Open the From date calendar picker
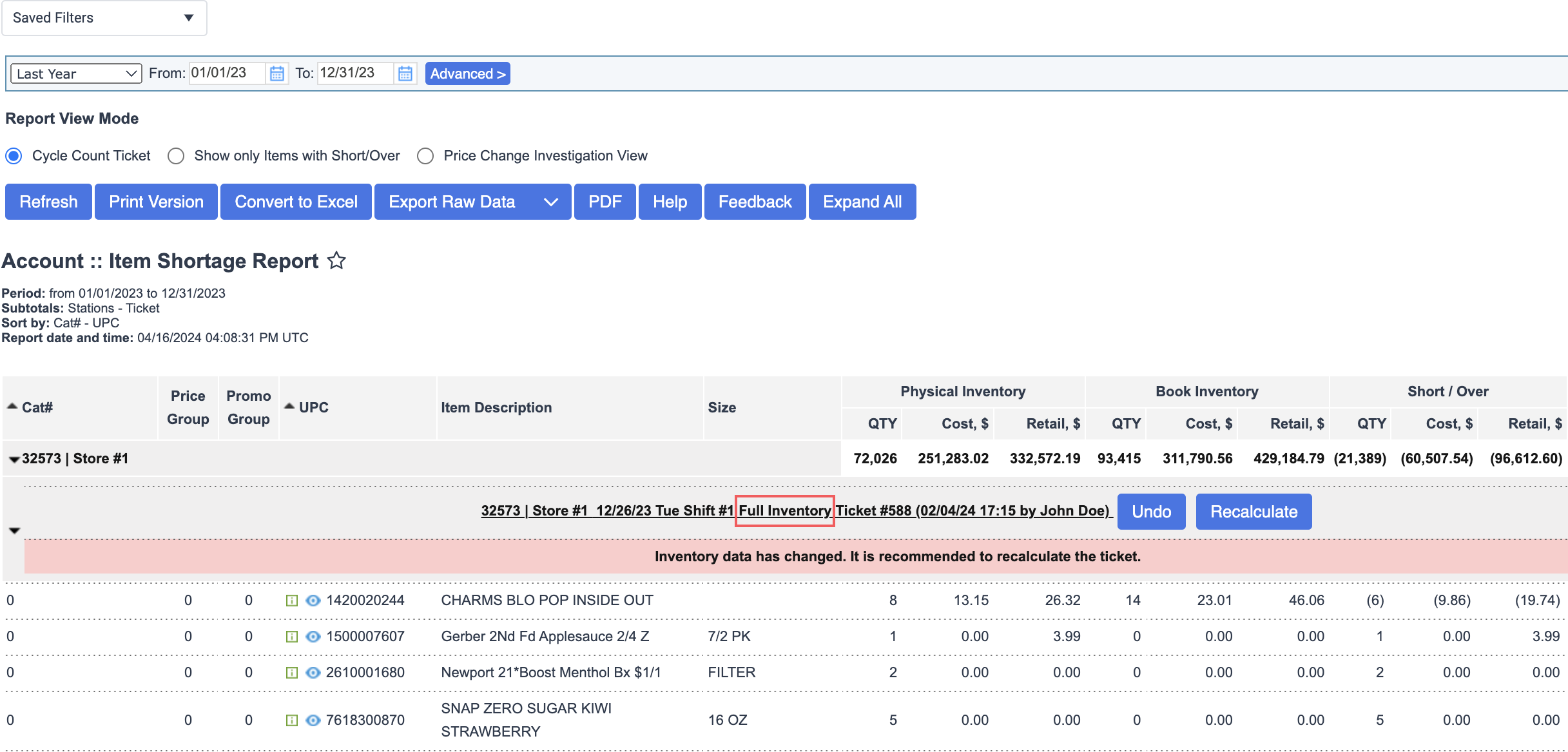This screenshot has height=752, width=1568. tap(276, 73)
